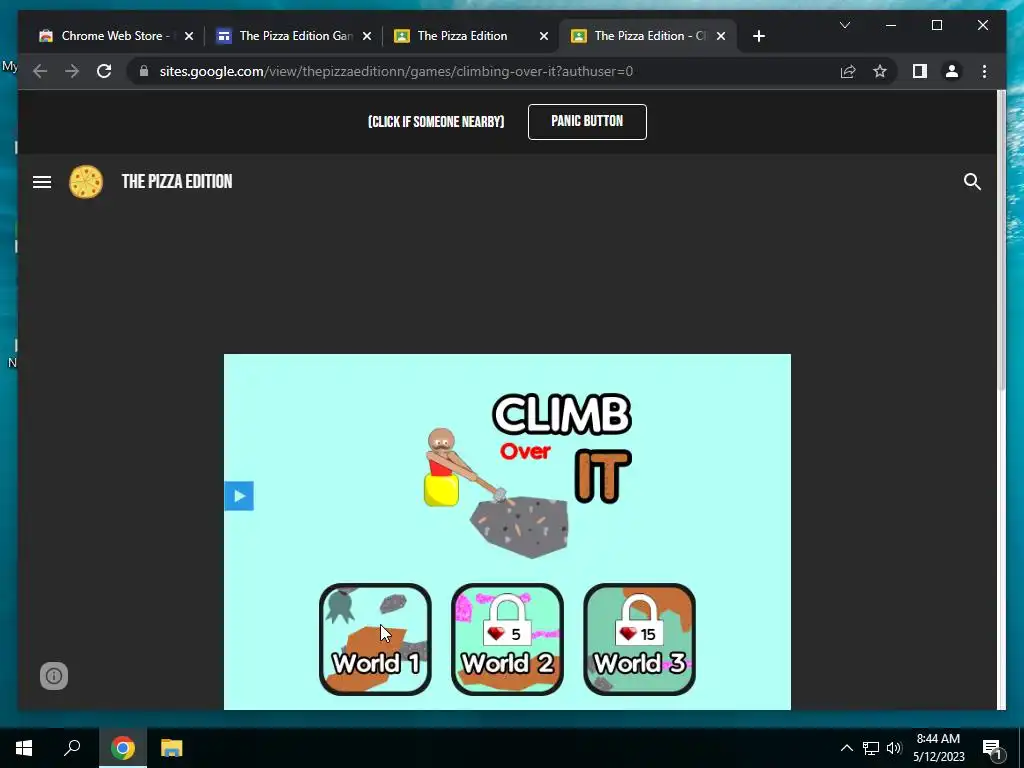Select locked World 3 level
Image resolution: width=1024 pixels, height=768 pixels.
point(639,639)
